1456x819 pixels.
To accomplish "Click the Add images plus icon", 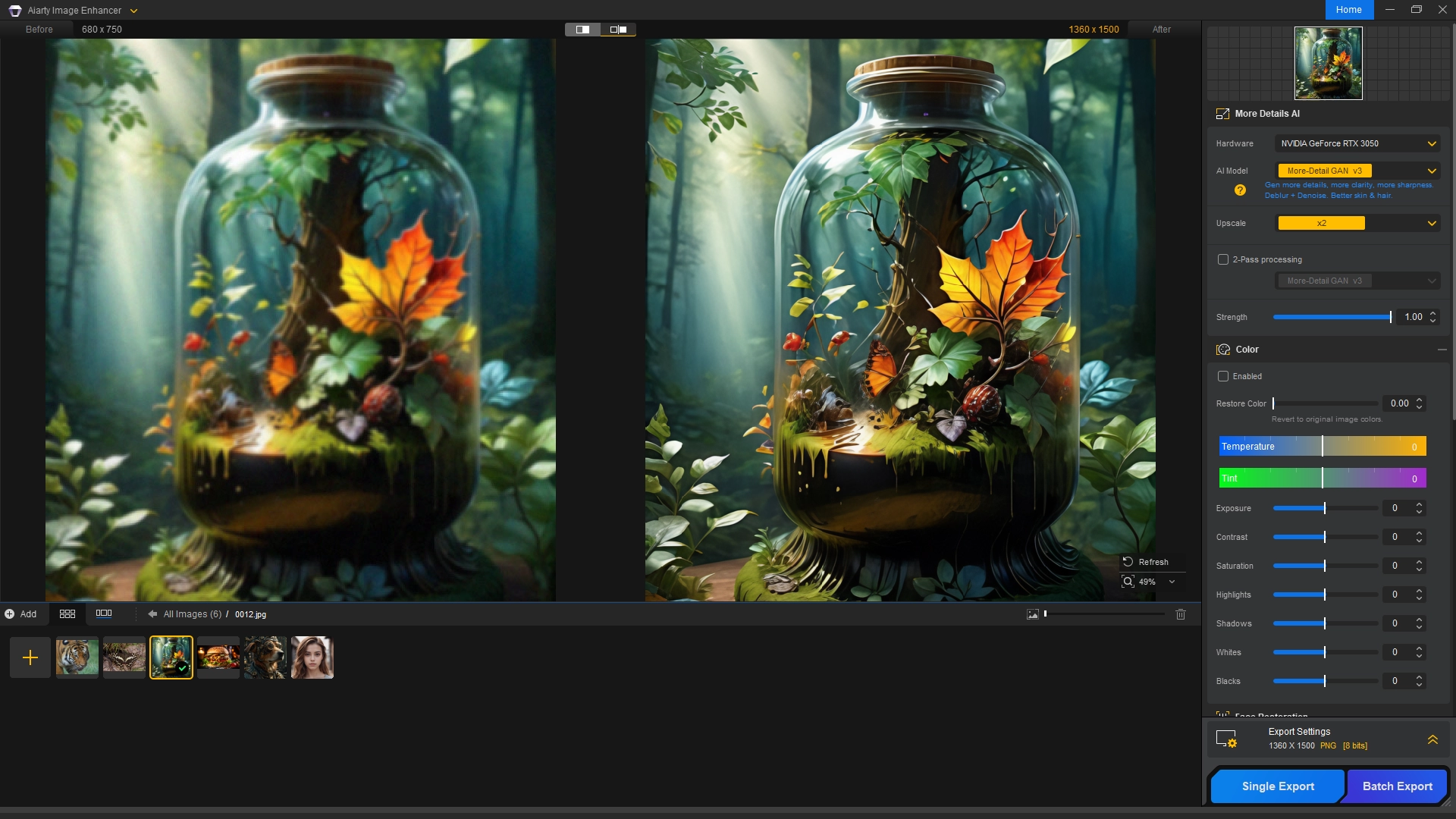I will pos(30,657).
